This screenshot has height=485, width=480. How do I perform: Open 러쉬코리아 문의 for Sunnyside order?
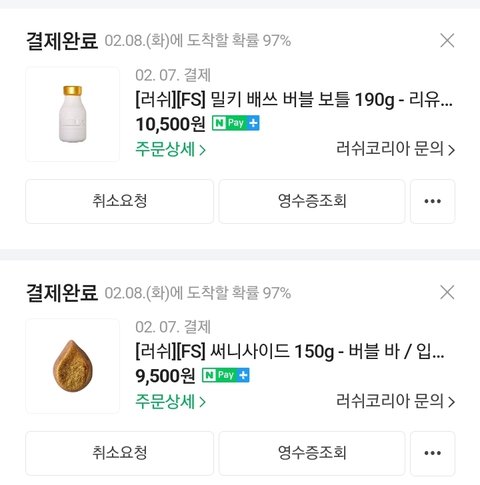point(395,401)
